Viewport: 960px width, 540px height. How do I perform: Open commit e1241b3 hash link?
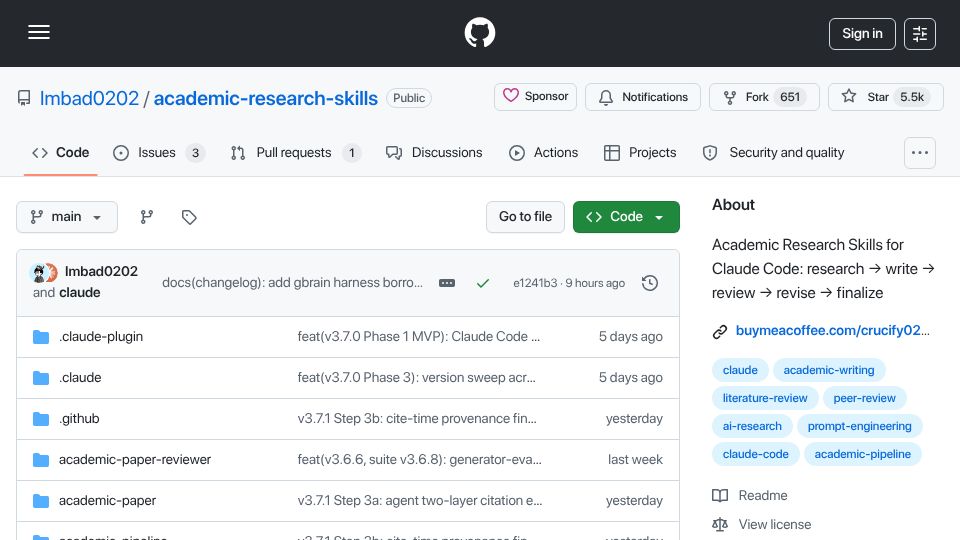pyautogui.click(x=535, y=283)
